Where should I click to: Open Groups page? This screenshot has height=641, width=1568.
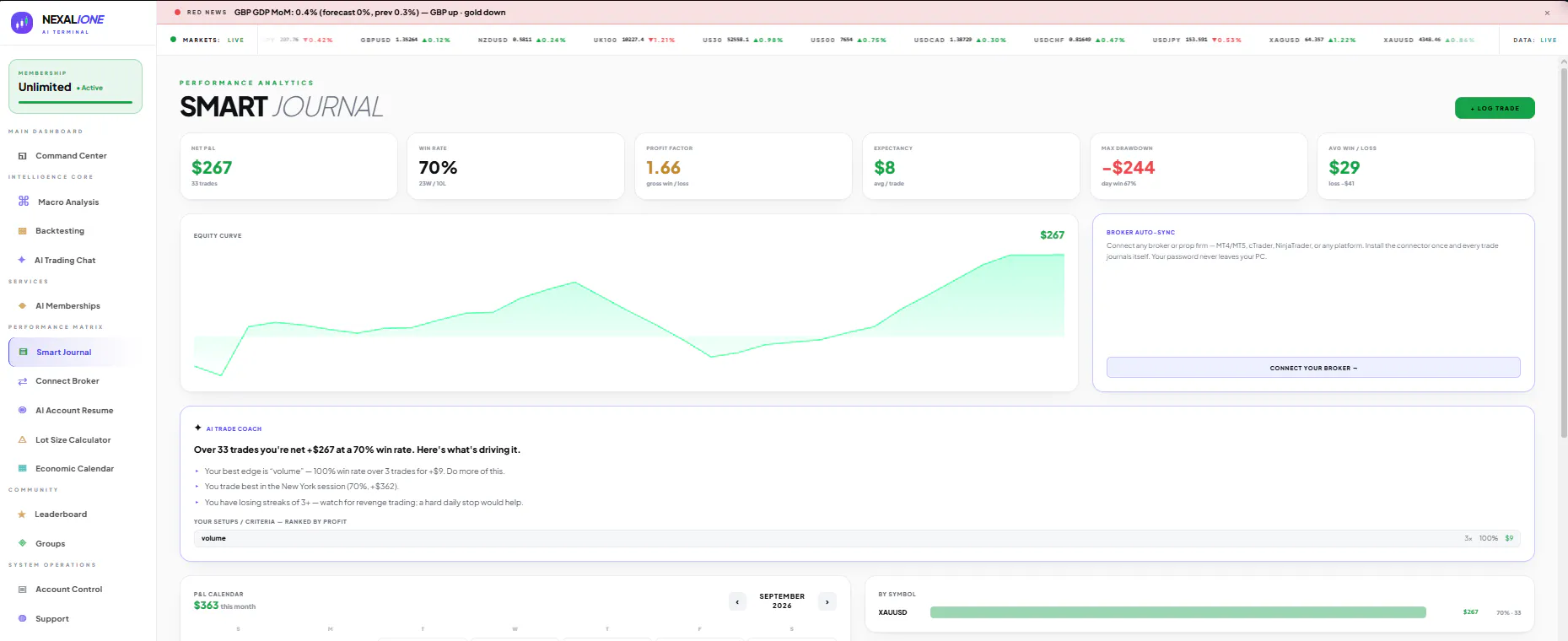coord(51,544)
